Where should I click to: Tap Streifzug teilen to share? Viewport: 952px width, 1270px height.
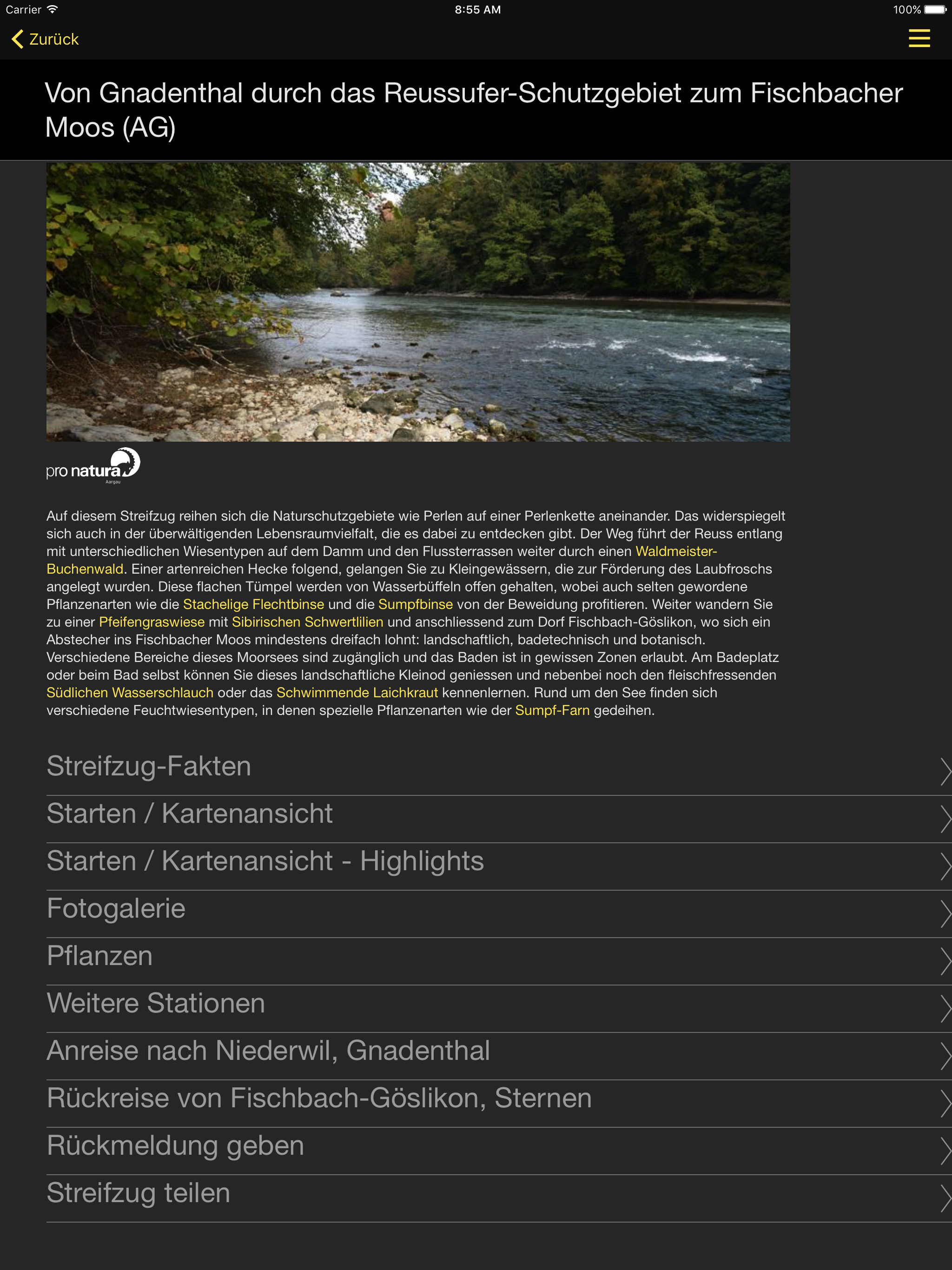[x=499, y=1197]
